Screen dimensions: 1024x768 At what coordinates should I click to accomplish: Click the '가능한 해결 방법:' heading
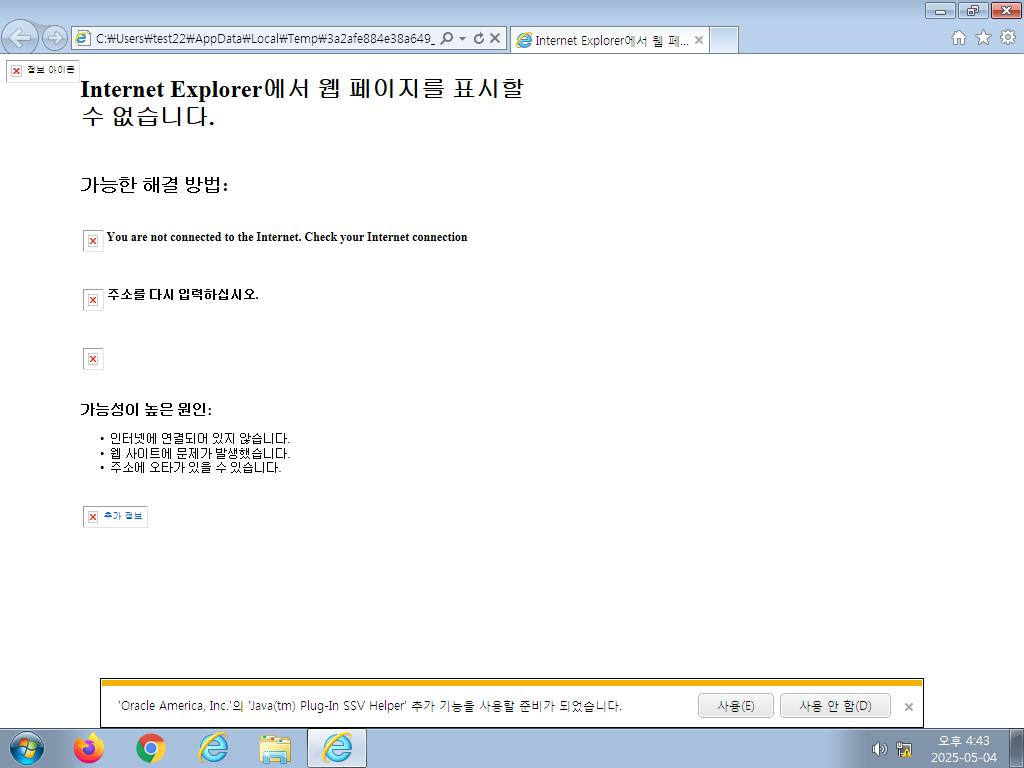[x=154, y=185]
